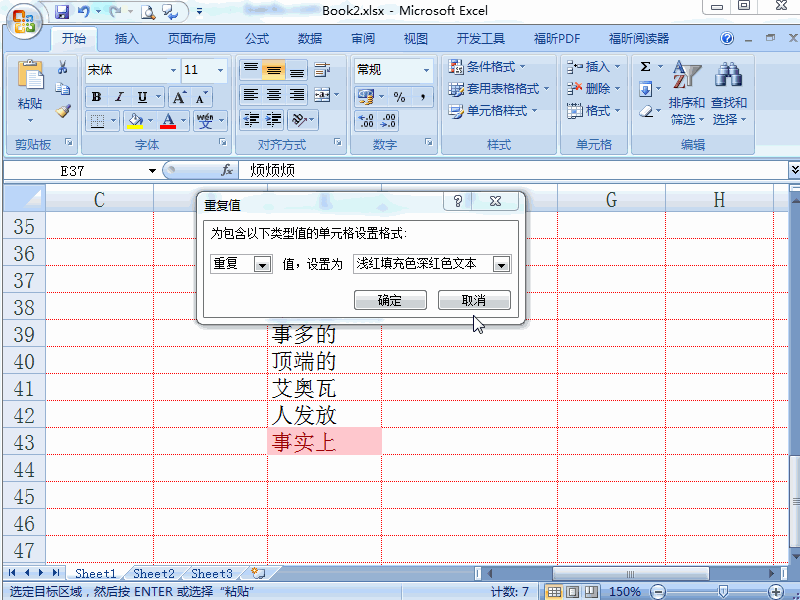Click the 确定 button to confirm
Viewport: 800px width, 600px height.
[390, 300]
